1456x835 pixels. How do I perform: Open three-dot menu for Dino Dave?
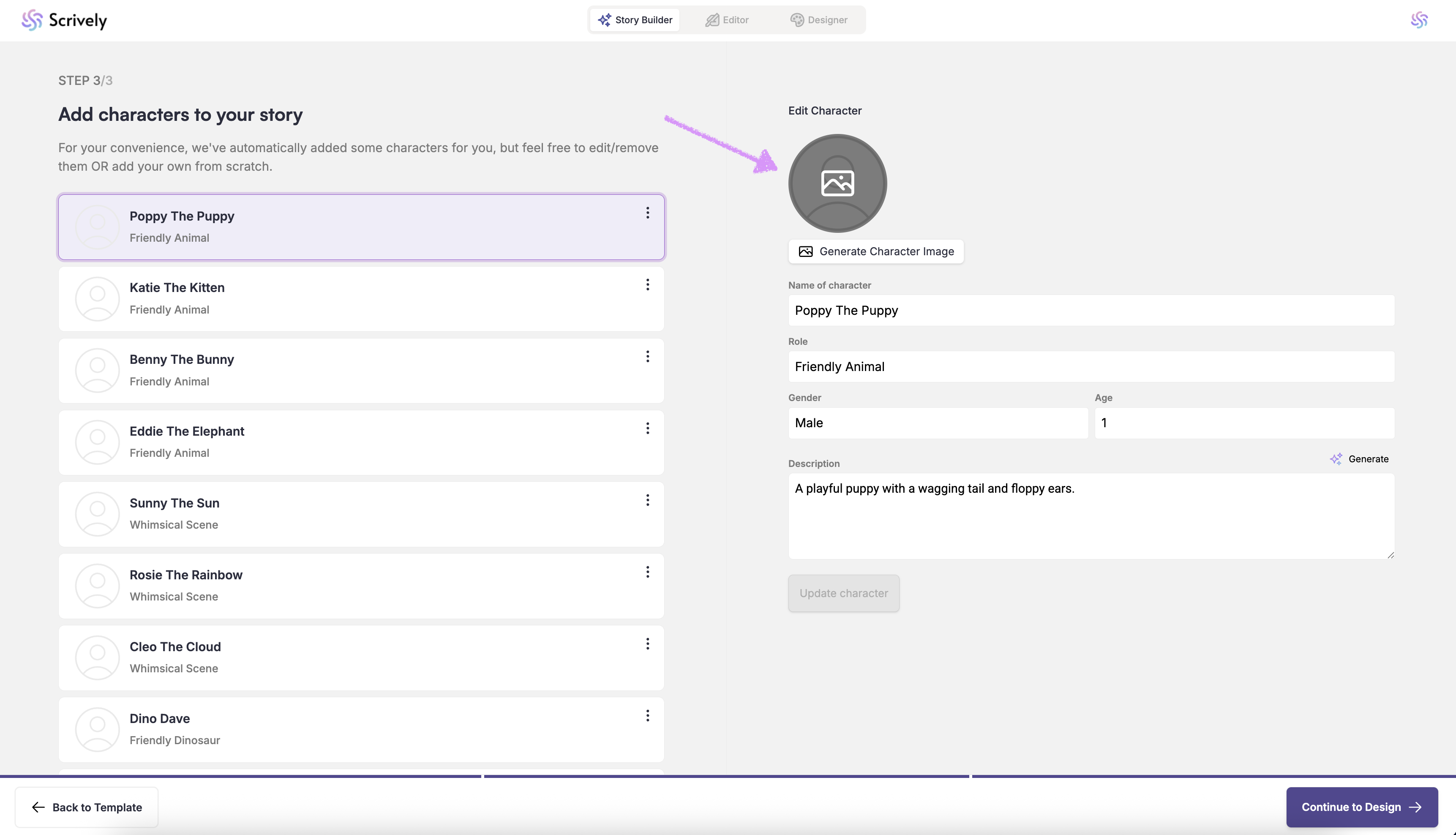coord(647,716)
